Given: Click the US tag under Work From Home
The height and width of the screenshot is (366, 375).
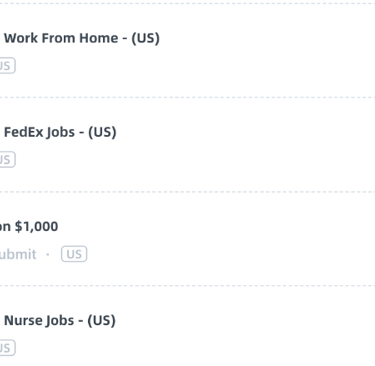Looking at the screenshot, I should click(7, 66).
